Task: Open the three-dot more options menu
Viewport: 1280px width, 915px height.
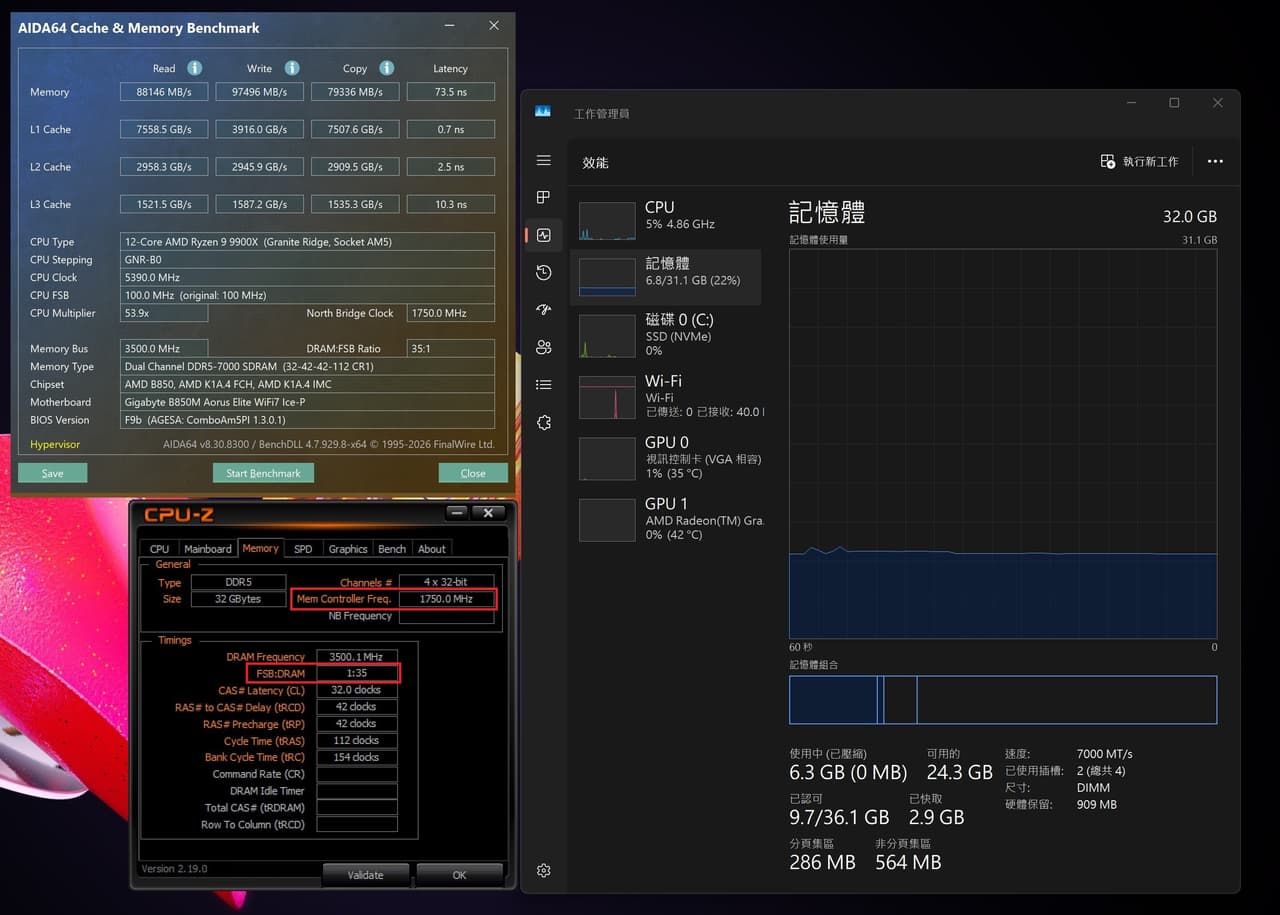Action: pos(1215,161)
